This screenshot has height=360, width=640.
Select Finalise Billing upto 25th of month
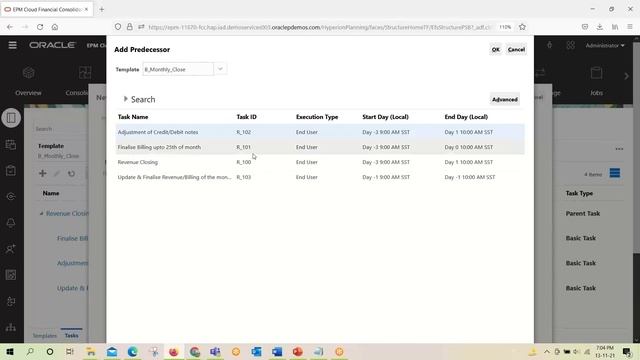click(x=320, y=147)
